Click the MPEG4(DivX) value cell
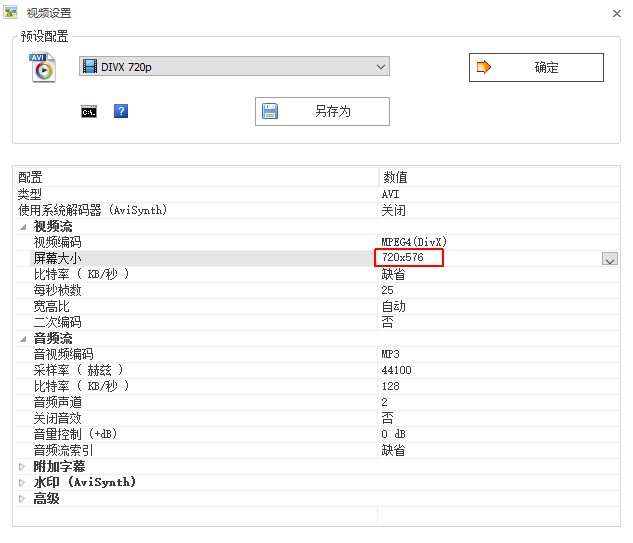This screenshot has width=633, height=543. [x=414, y=242]
